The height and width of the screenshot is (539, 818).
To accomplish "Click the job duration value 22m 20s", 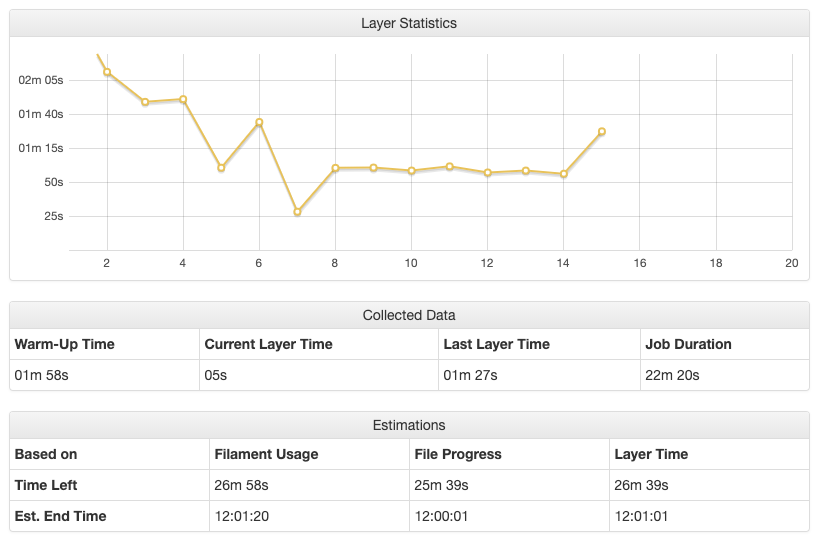I will 672,375.
